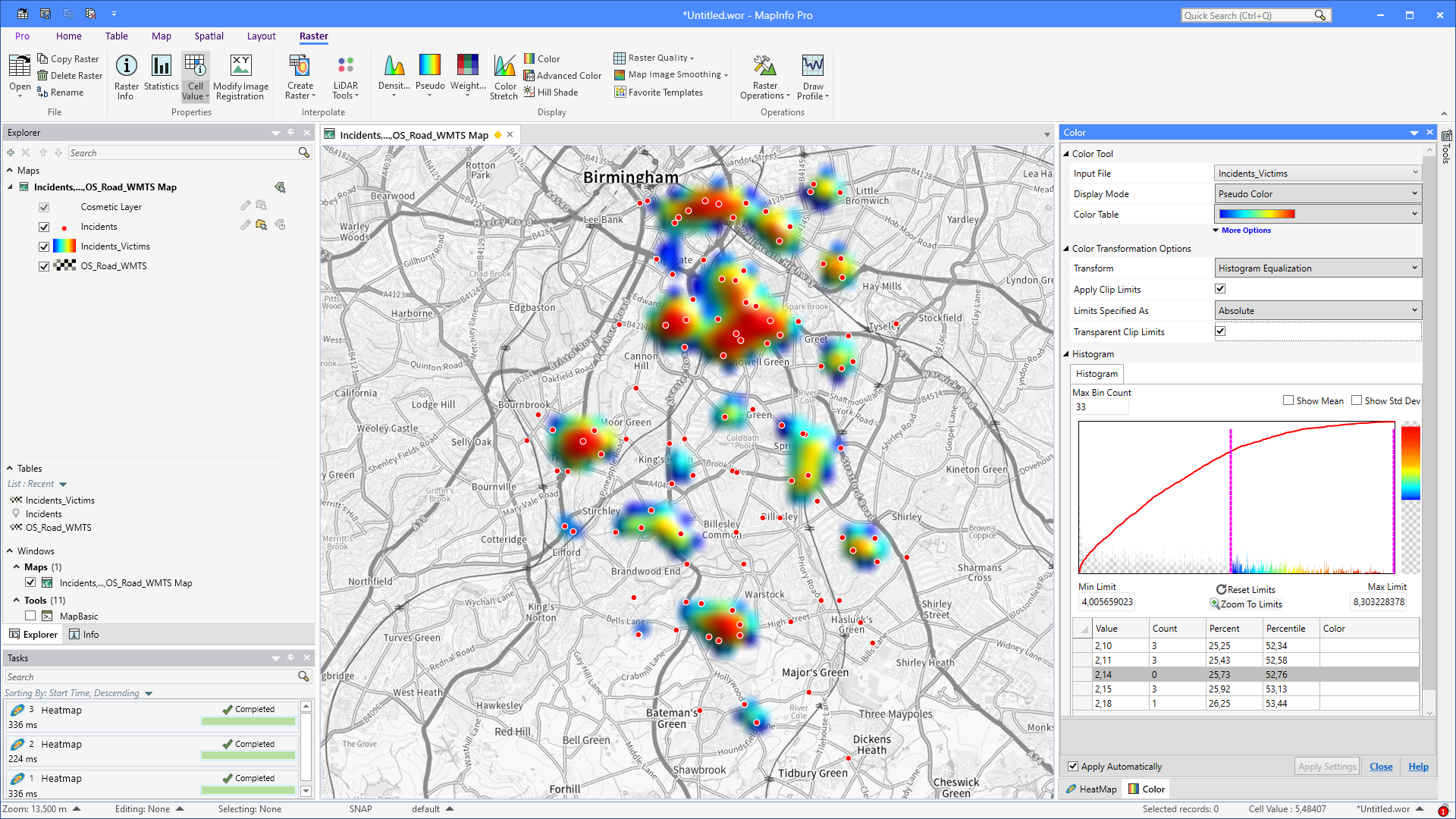This screenshot has width=1456, height=819.
Task: Disable Apply Automatically
Action: coord(1074,766)
